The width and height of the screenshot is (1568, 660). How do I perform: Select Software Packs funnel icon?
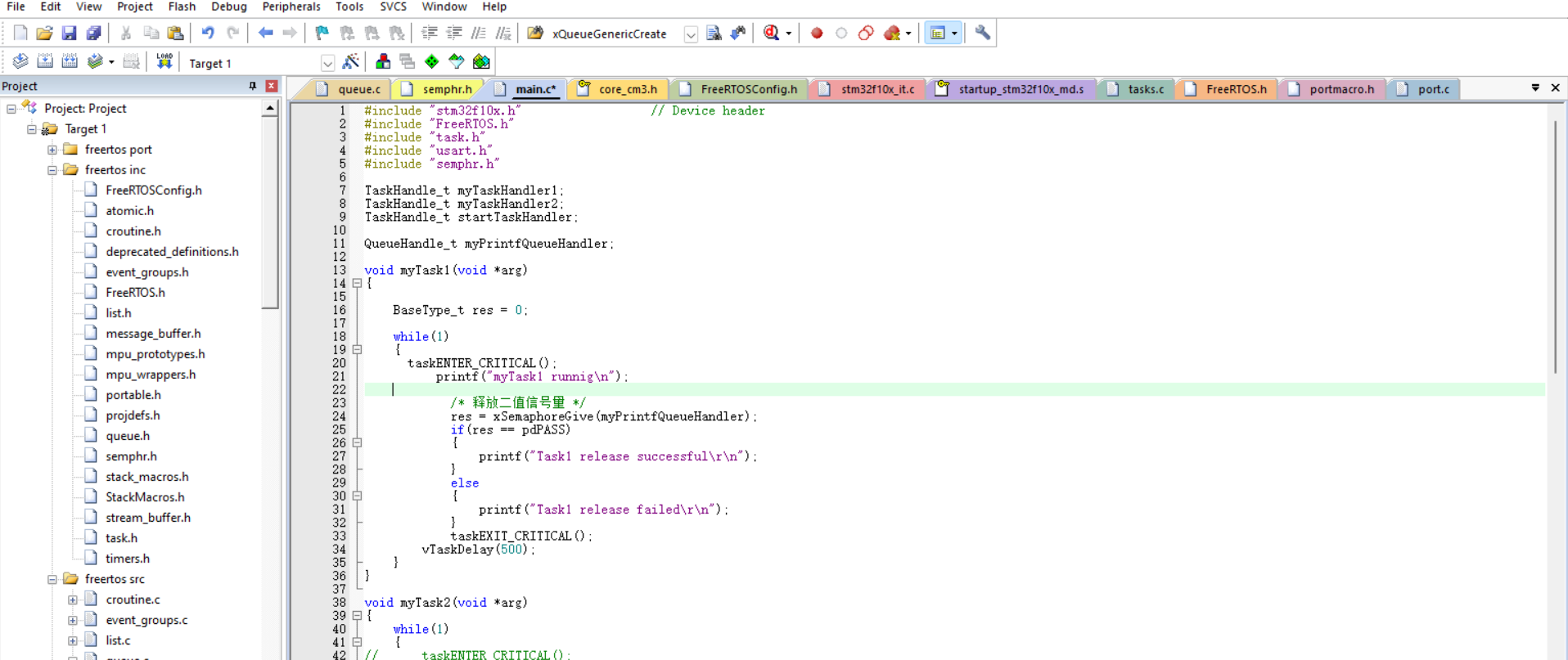pyautogui.click(x=456, y=62)
